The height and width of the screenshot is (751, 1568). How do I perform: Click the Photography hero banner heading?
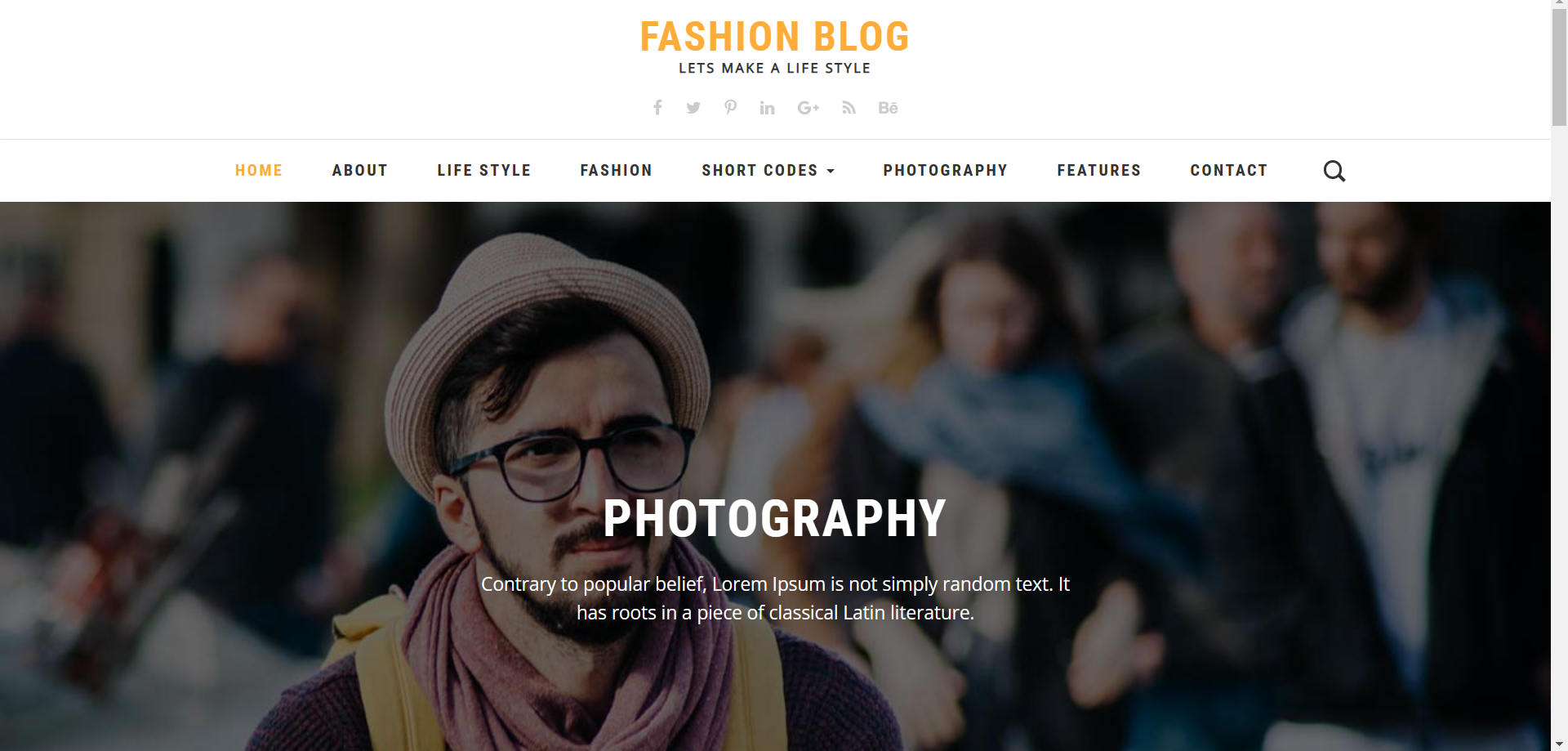click(774, 518)
